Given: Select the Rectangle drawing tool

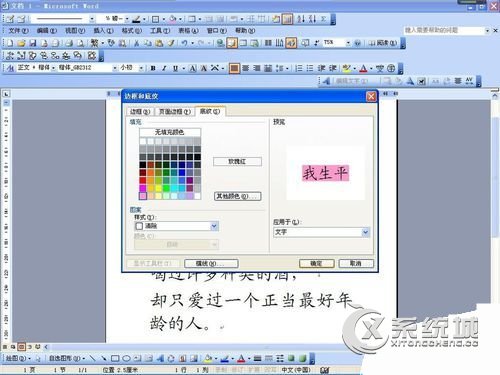Looking at the screenshot, I should [115, 358].
